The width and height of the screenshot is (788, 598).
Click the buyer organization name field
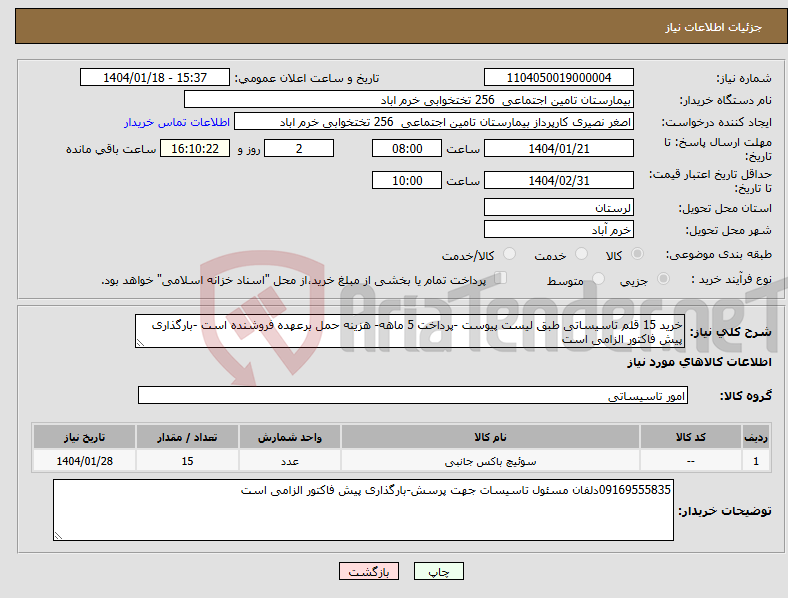[409, 99]
